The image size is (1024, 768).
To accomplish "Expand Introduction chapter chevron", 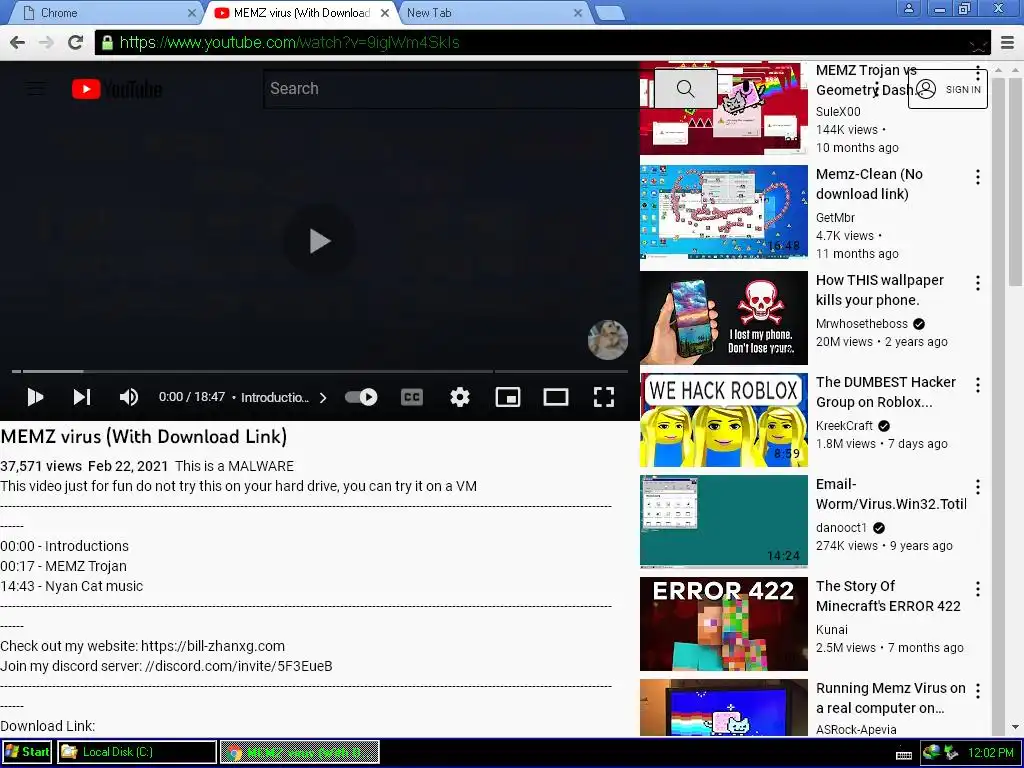I will (x=323, y=398).
